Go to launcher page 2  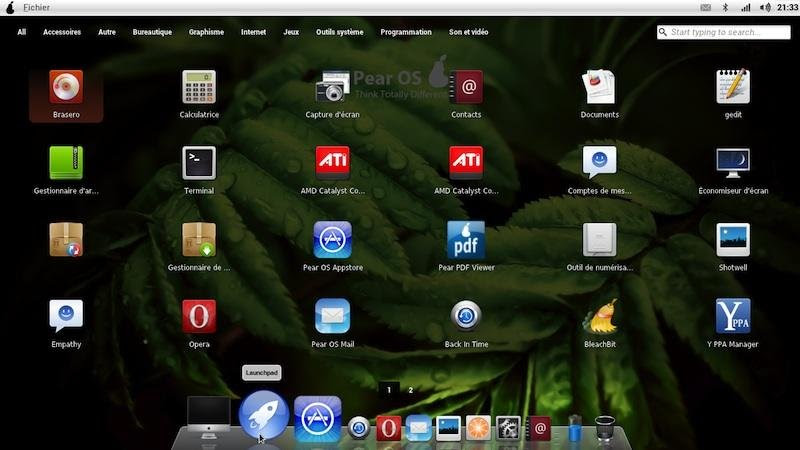click(x=410, y=390)
